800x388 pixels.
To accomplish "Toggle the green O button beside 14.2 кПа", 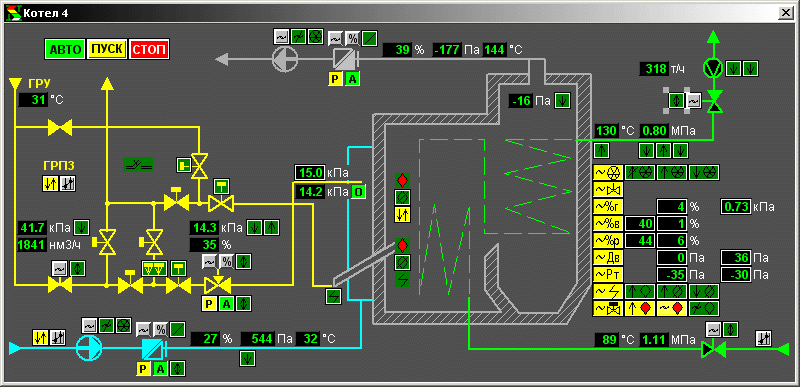I will [x=358, y=192].
